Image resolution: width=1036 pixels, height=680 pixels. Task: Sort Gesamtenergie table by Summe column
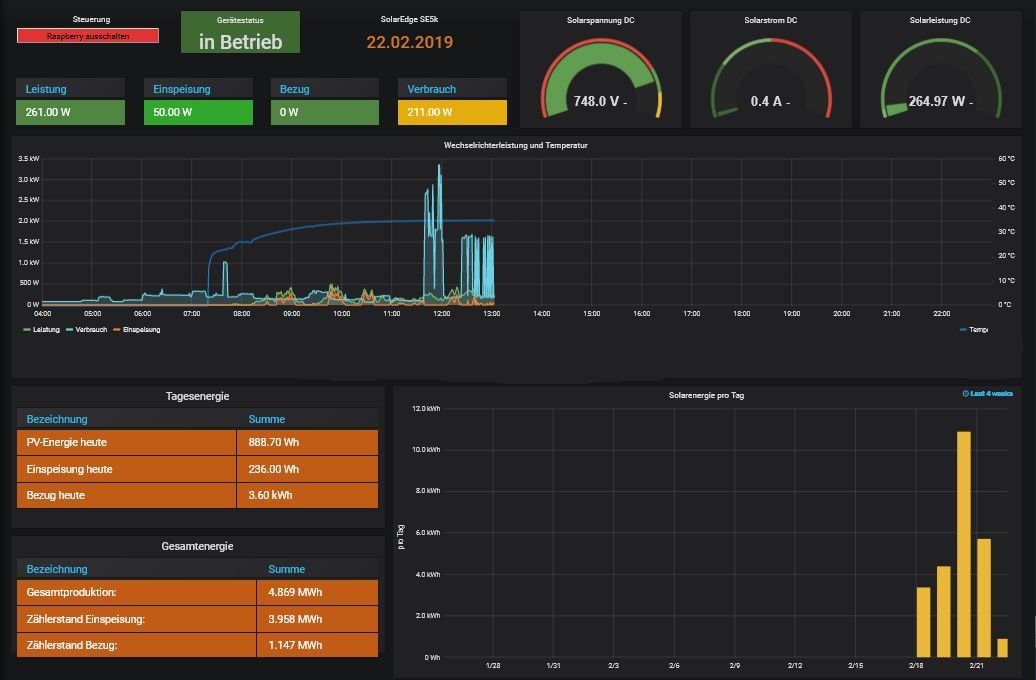click(287, 569)
